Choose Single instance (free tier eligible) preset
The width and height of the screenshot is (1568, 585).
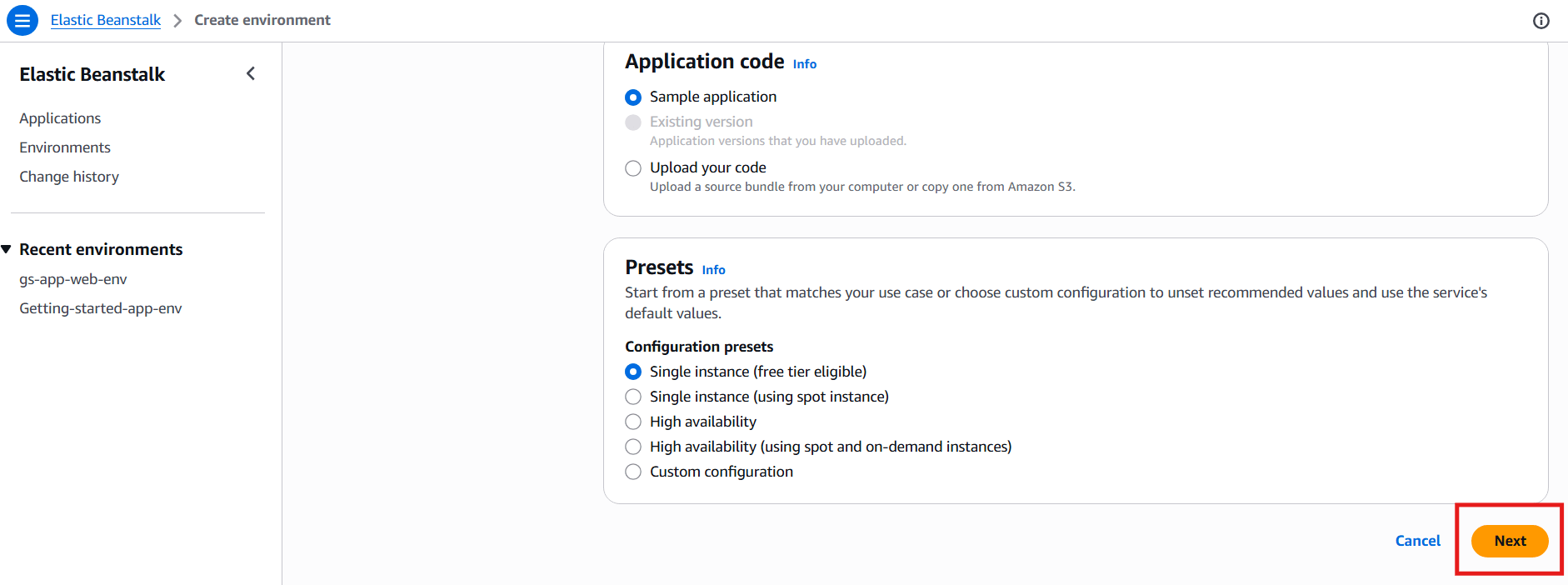[x=633, y=372]
